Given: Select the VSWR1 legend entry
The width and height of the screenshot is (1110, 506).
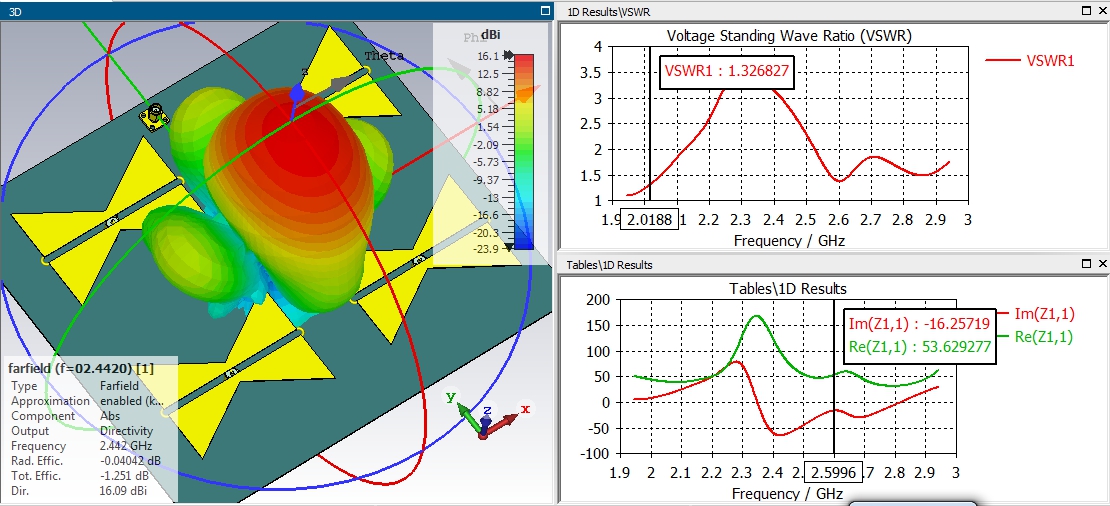Looking at the screenshot, I should click(1031, 61).
